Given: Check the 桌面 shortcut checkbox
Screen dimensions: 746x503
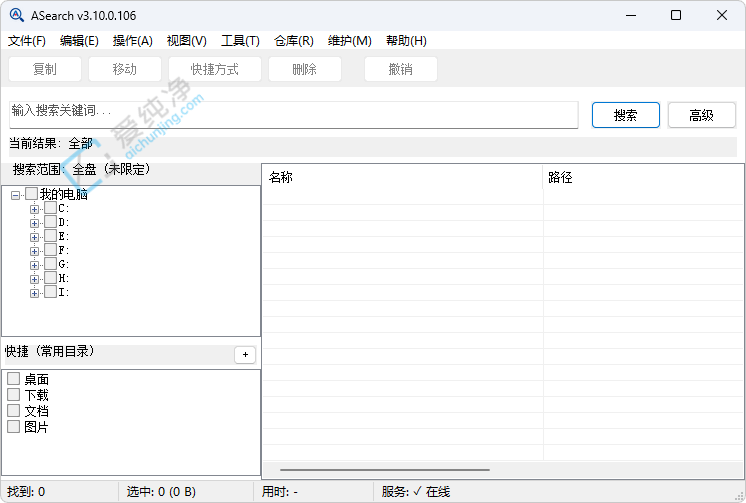Looking at the screenshot, I should 13,379.
